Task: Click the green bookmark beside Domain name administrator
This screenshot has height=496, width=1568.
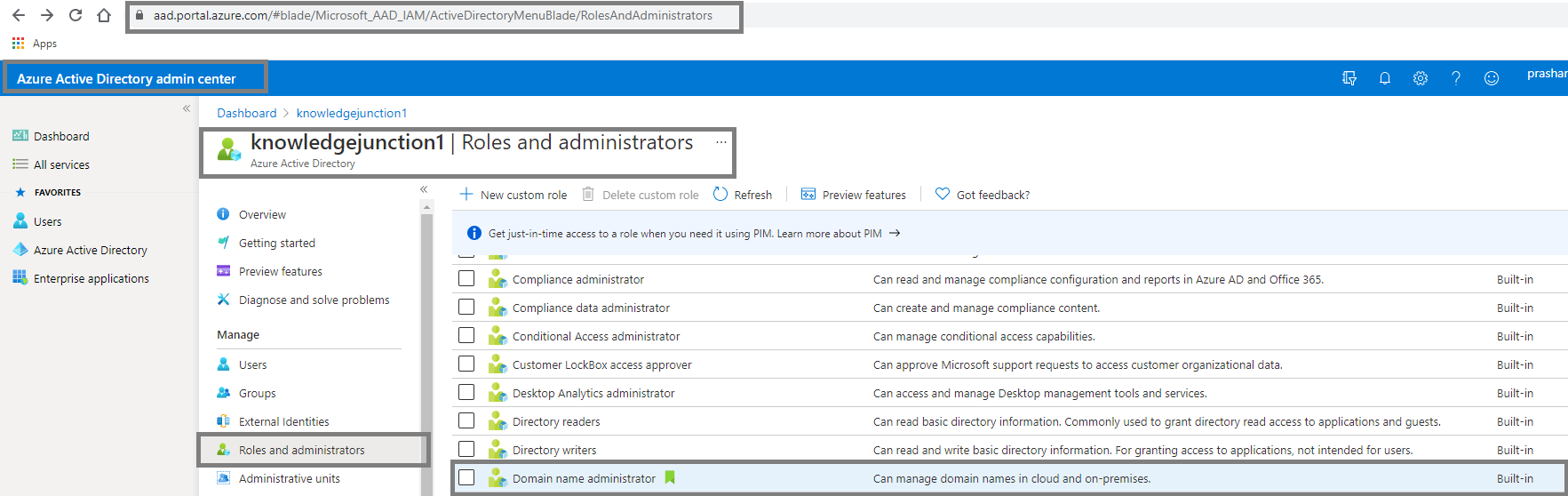Action: [670, 477]
